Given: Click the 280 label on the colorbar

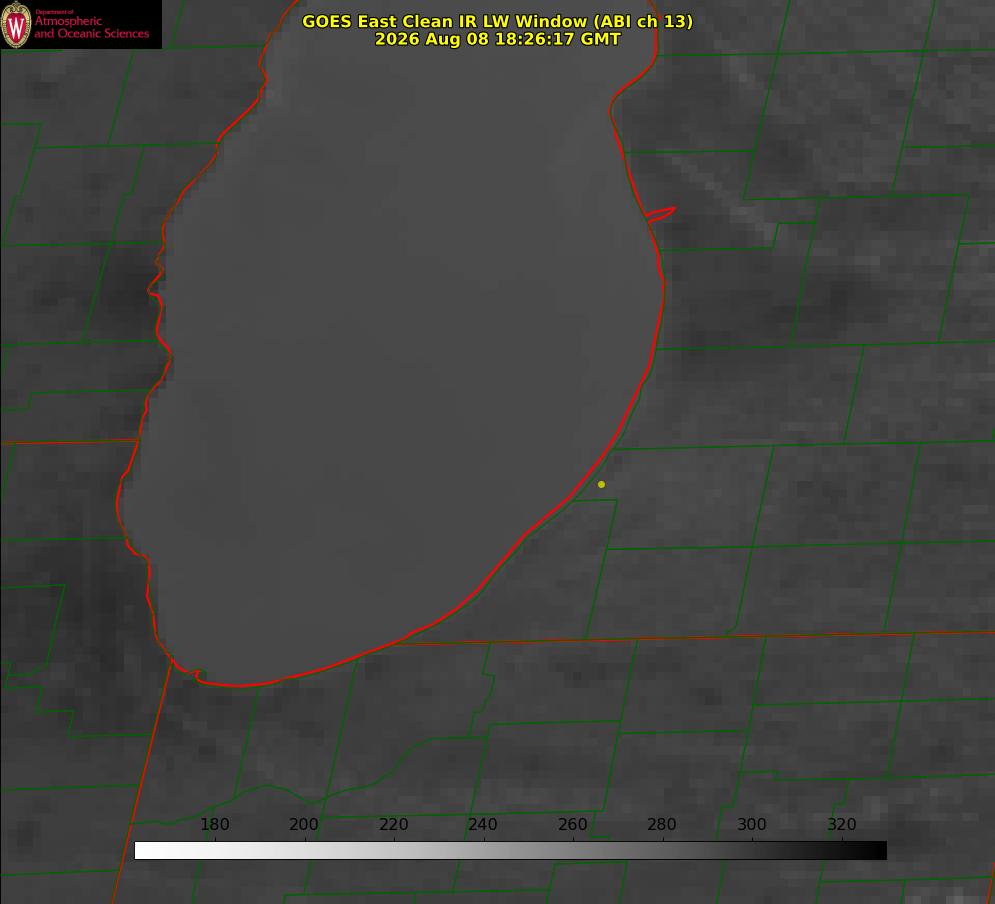Looking at the screenshot, I should (x=662, y=824).
